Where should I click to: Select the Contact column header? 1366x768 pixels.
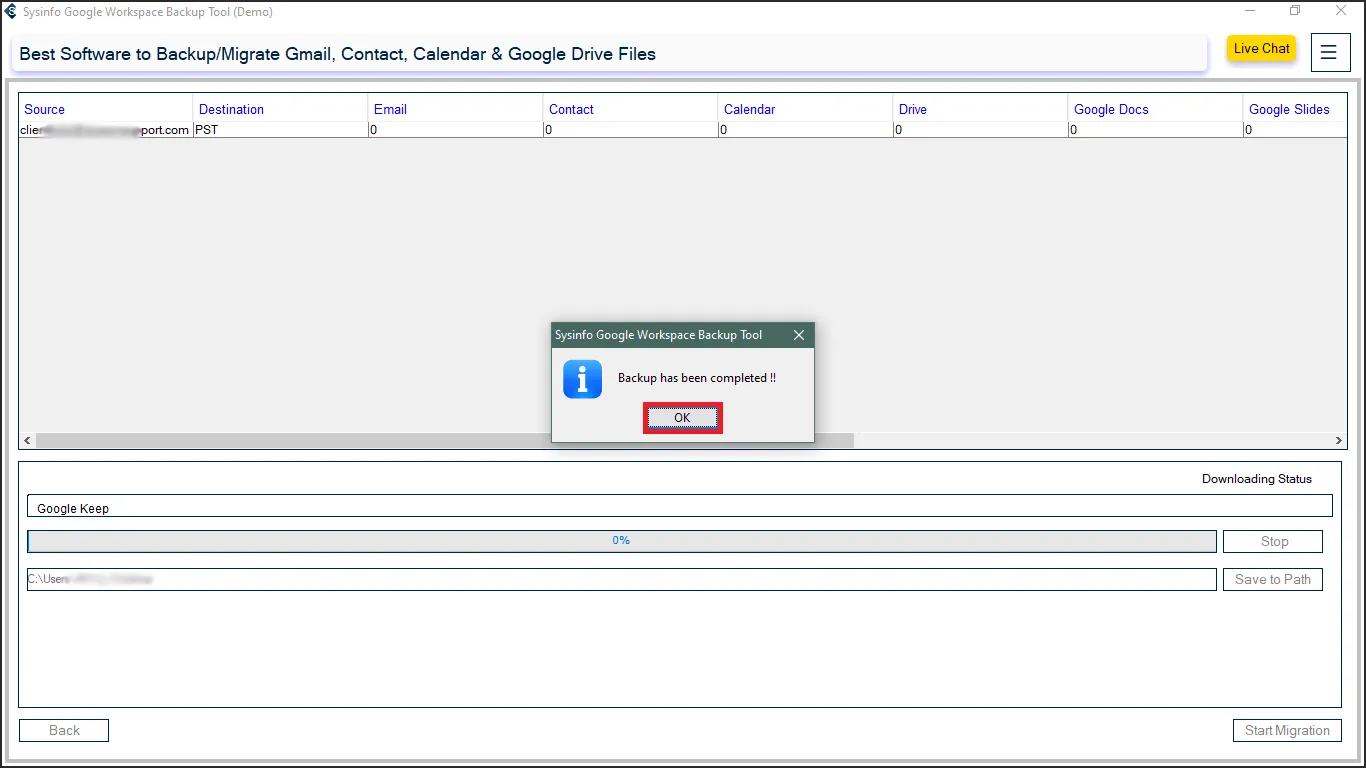571,109
